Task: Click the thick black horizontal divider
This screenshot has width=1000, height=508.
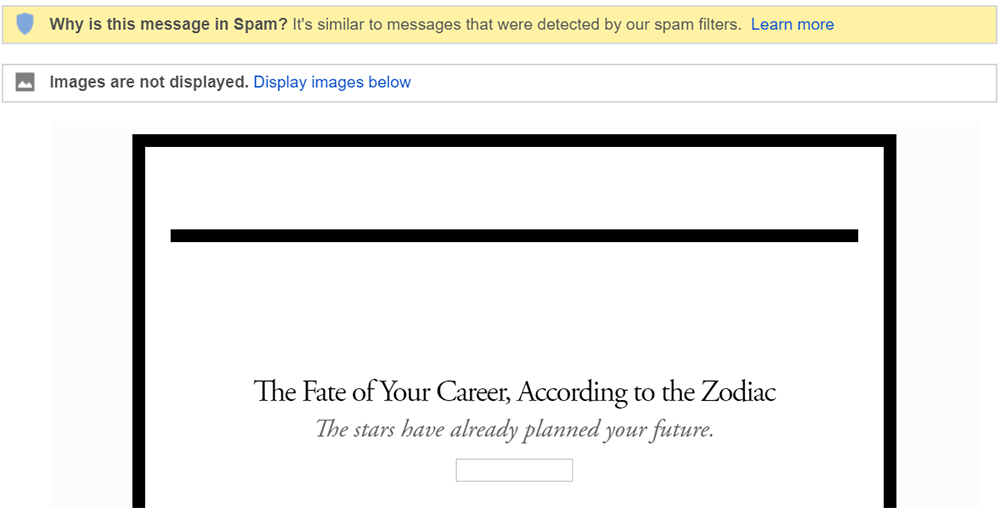Action: [514, 236]
